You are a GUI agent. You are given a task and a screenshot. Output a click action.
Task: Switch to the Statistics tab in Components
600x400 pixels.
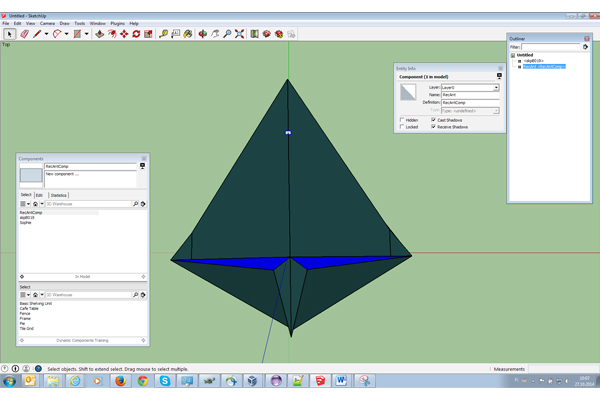click(x=59, y=195)
